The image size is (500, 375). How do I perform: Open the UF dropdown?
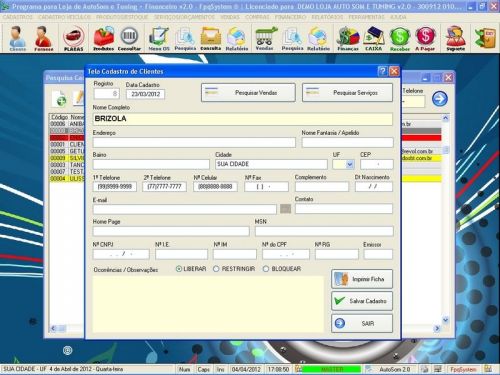click(x=350, y=164)
